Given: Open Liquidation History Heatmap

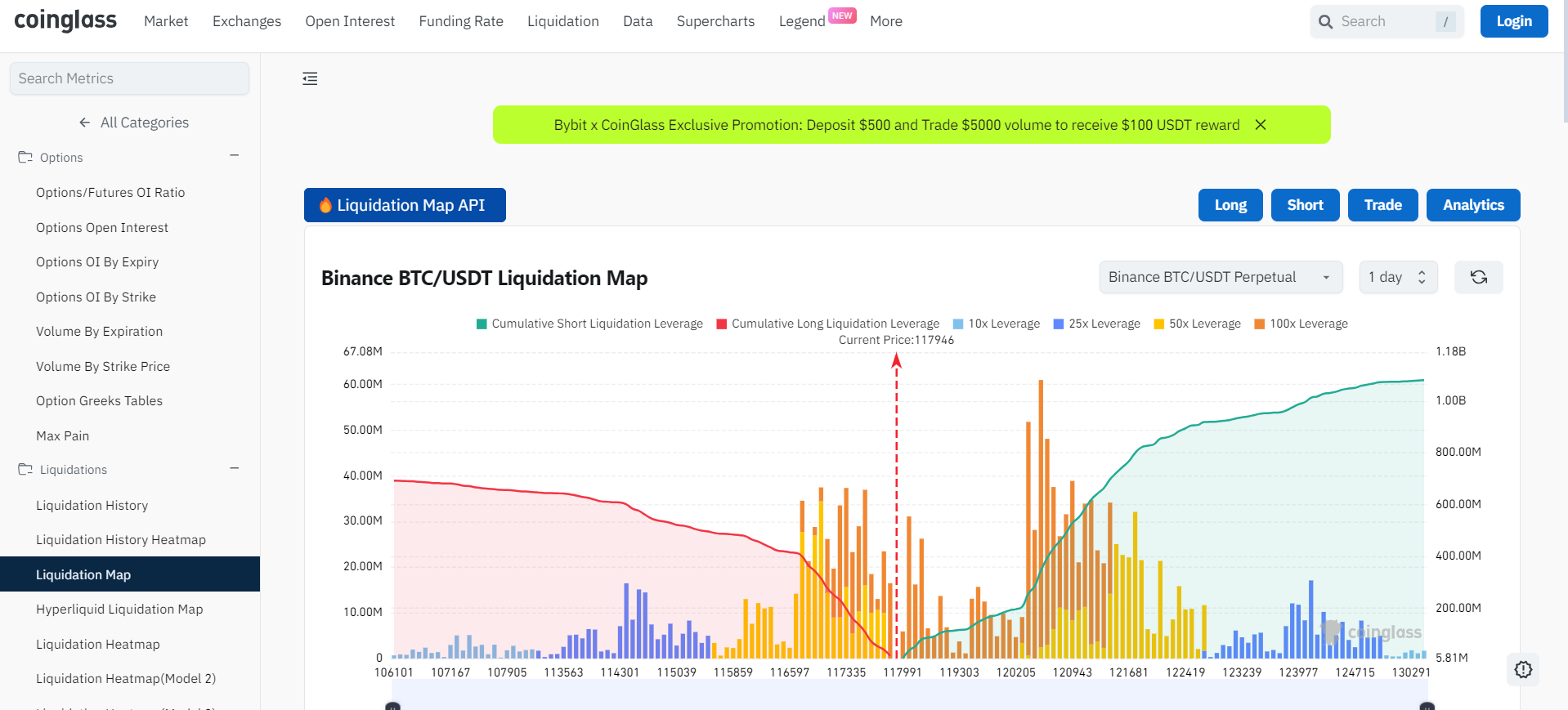Looking at the screenshot, I should [x=121, y=540].
